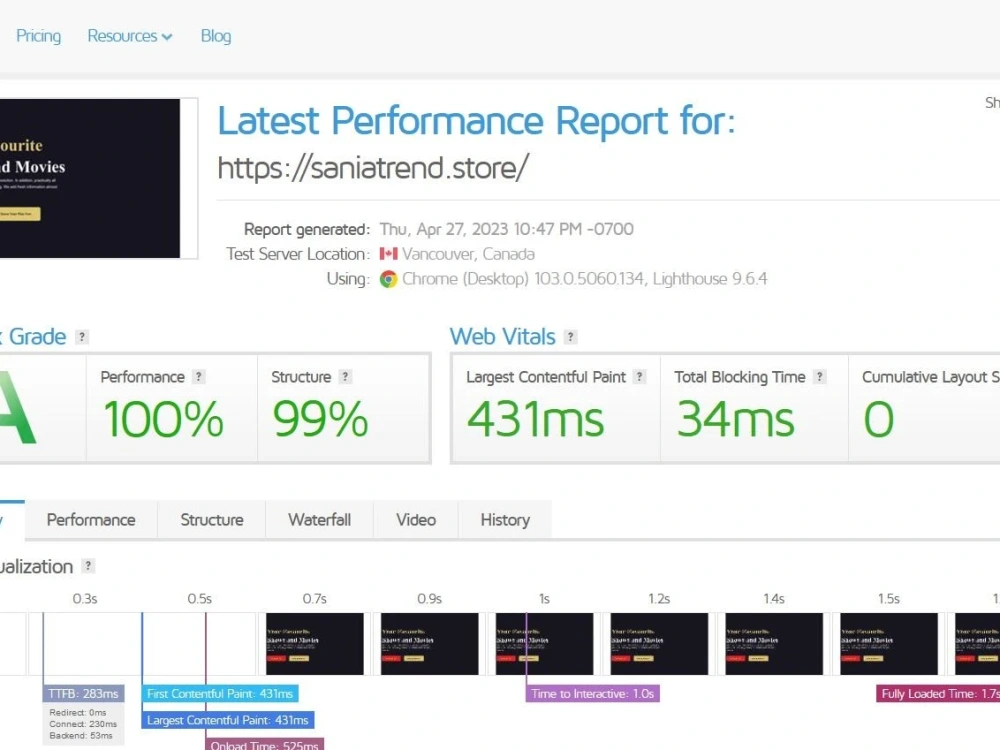Open help icon beside Visualization heading
1000x750 pixels.
[x=88, y=566]
